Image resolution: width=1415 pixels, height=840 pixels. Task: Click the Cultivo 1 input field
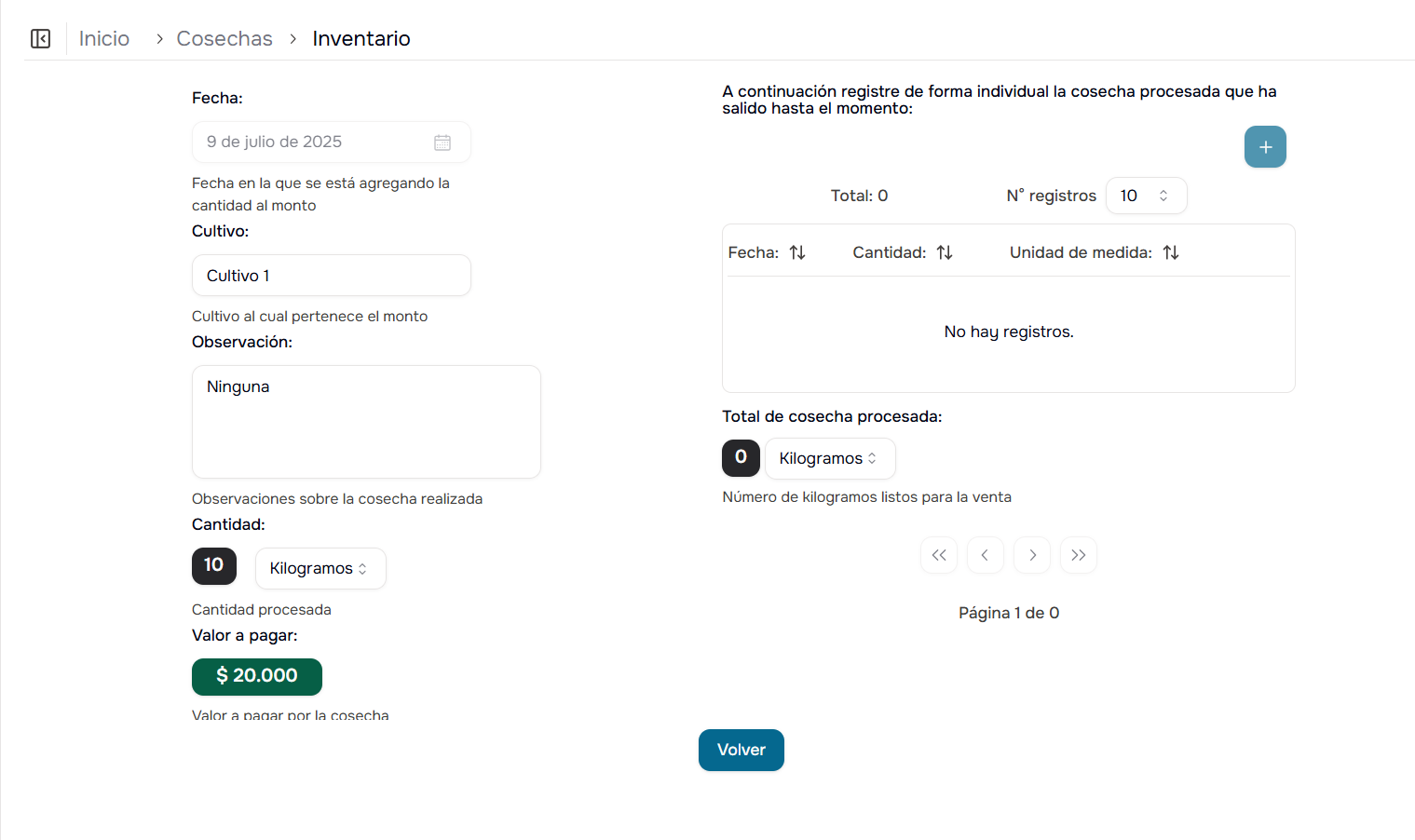click(x=331, y=276)
